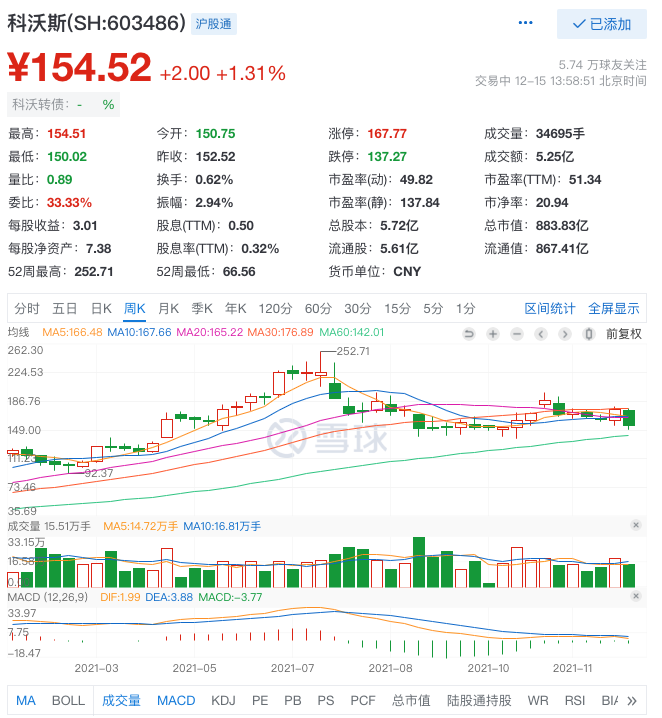Select the 日K chart tab
Screen dimensions: 662x718
click(x=101, y=308)
